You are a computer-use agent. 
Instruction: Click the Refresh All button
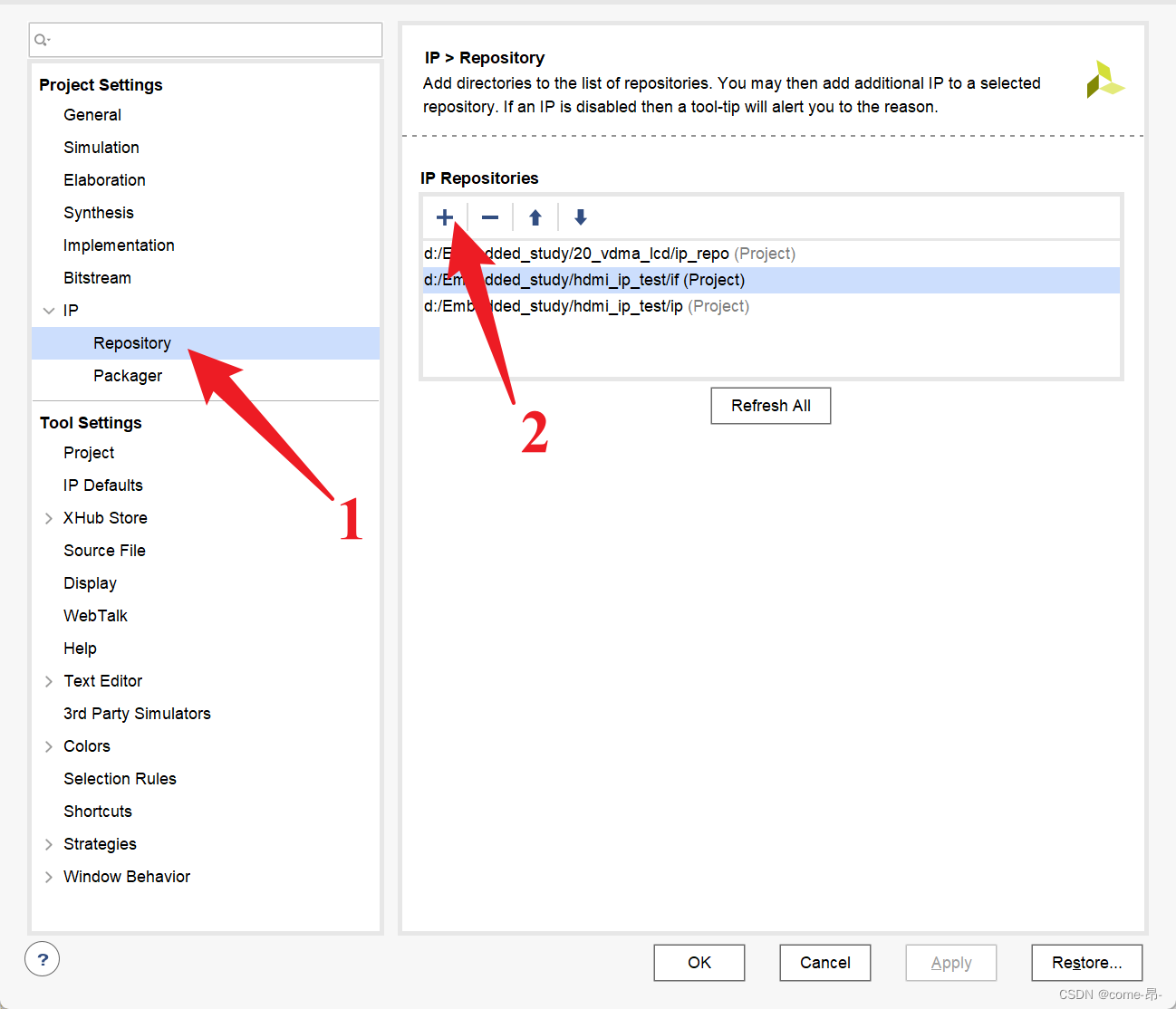(x=771, y=406)
